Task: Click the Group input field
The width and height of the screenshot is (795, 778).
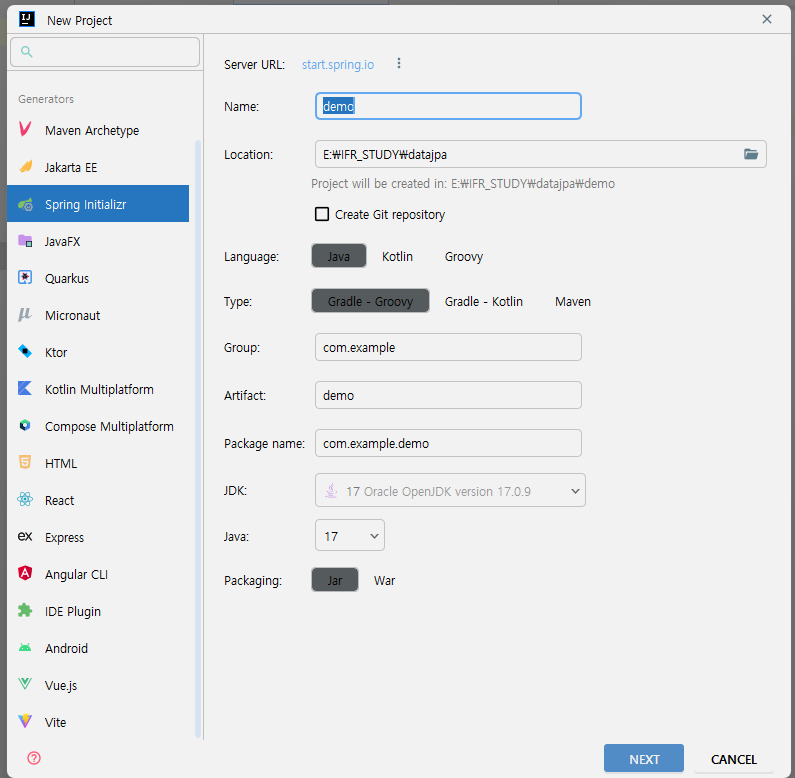Action: (448, 347)
